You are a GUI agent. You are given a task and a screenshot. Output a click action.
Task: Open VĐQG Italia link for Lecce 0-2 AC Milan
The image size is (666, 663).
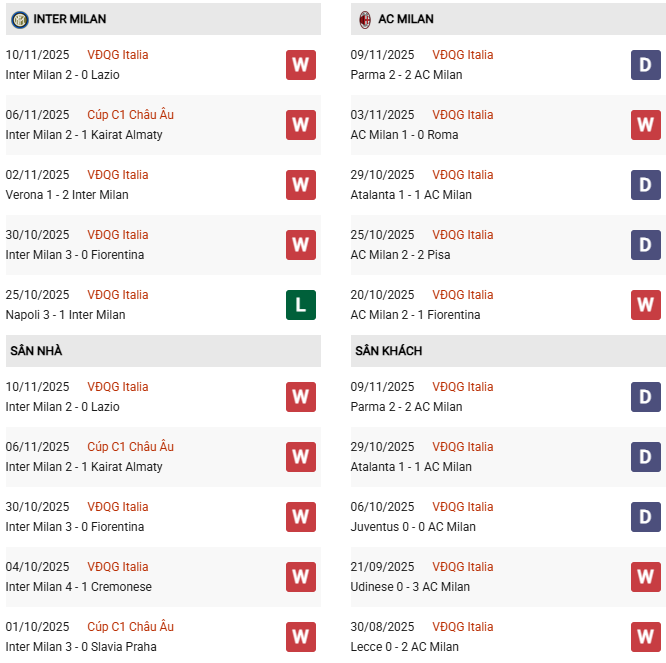[463, 627]
